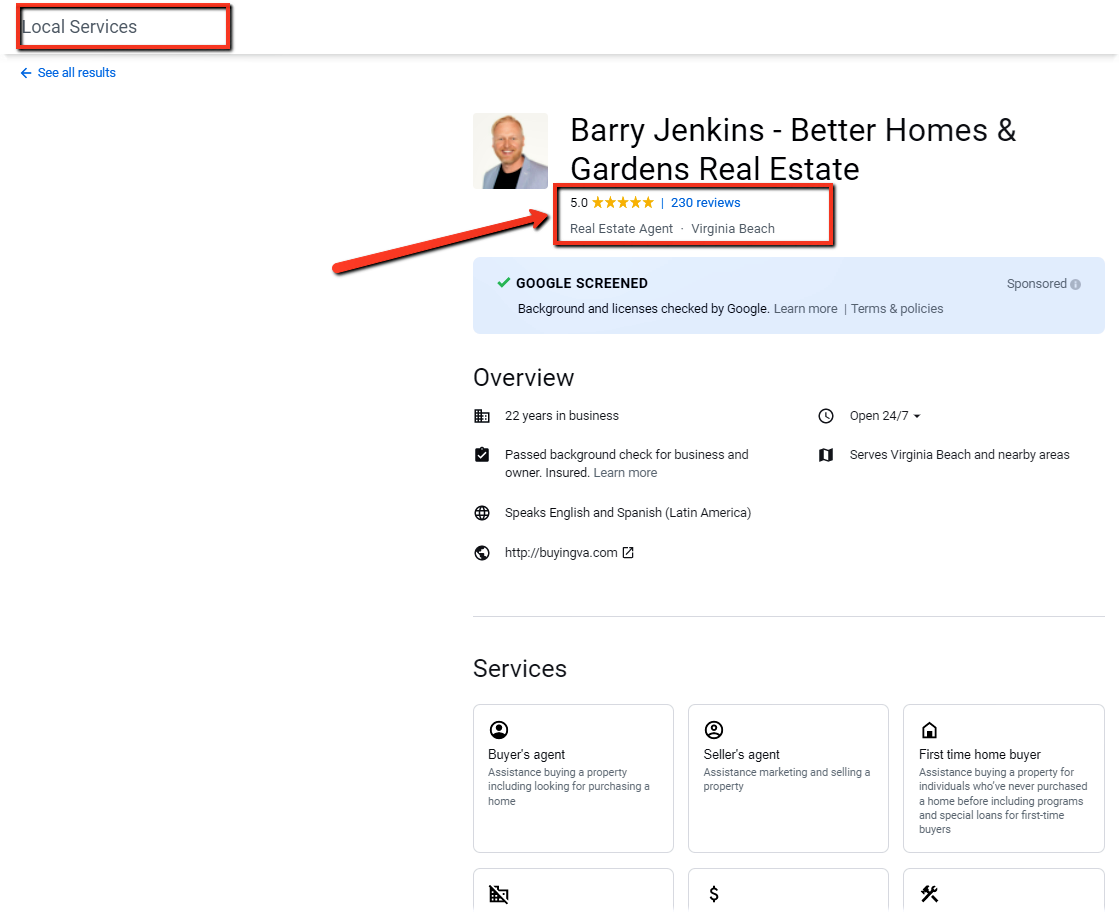Viewport: 1119px width, 912px height.
Task: Open Terms & policies link
Action: 897,309
